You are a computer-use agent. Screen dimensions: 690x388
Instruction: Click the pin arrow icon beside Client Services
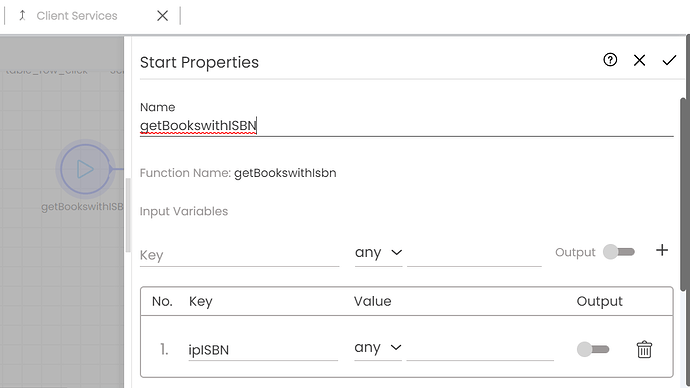(x=22, y=16)
